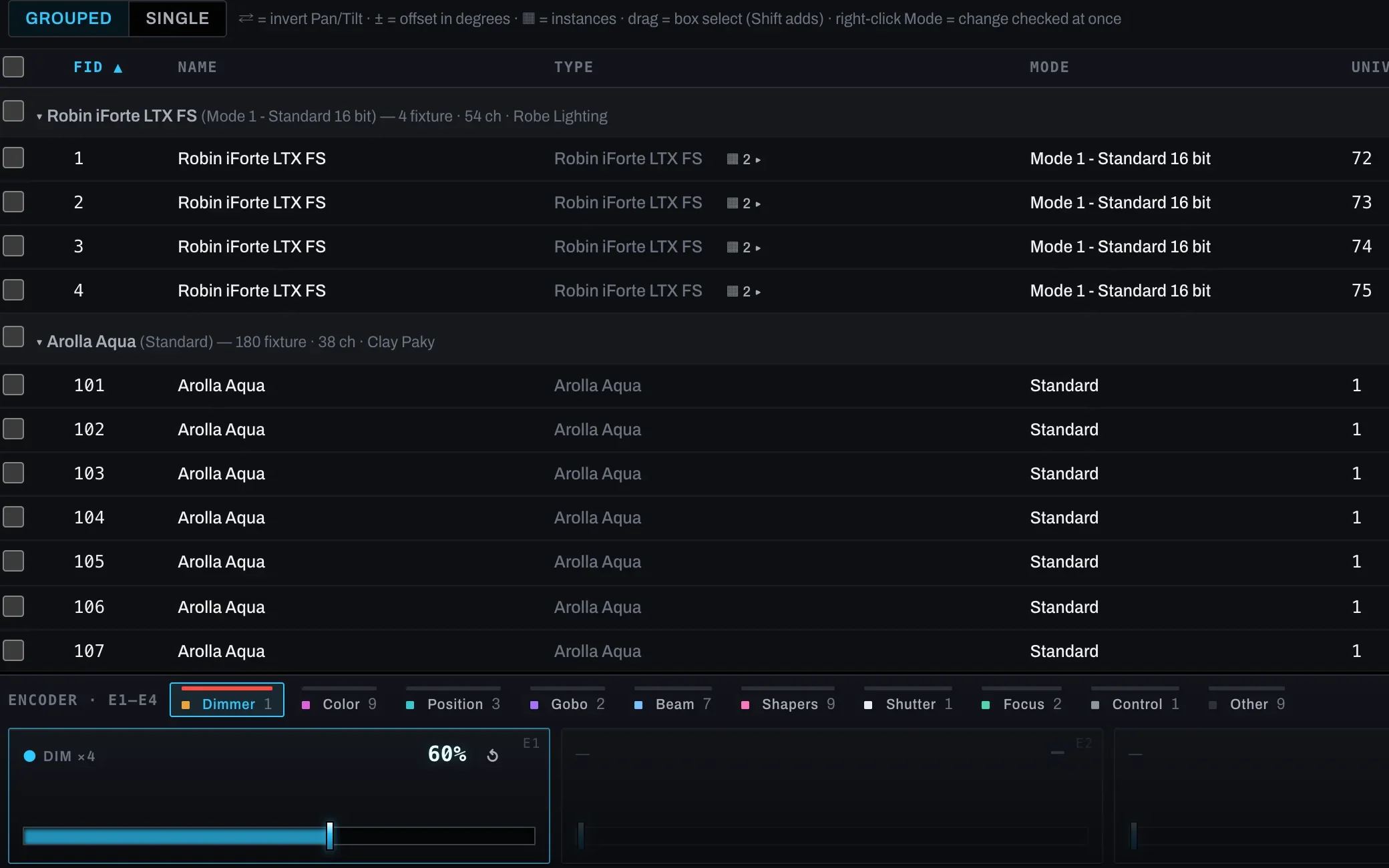Click universe value 75 for fixture 4
The height and width of the screenshot is (868, 1389).
click(x=1362, y=290)
